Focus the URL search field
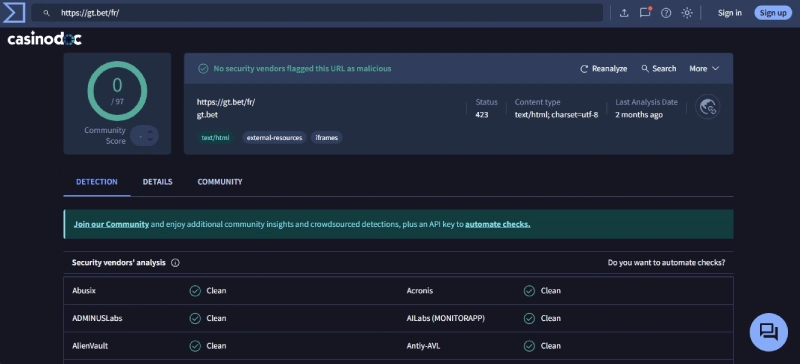 click(x=317, y=13)
